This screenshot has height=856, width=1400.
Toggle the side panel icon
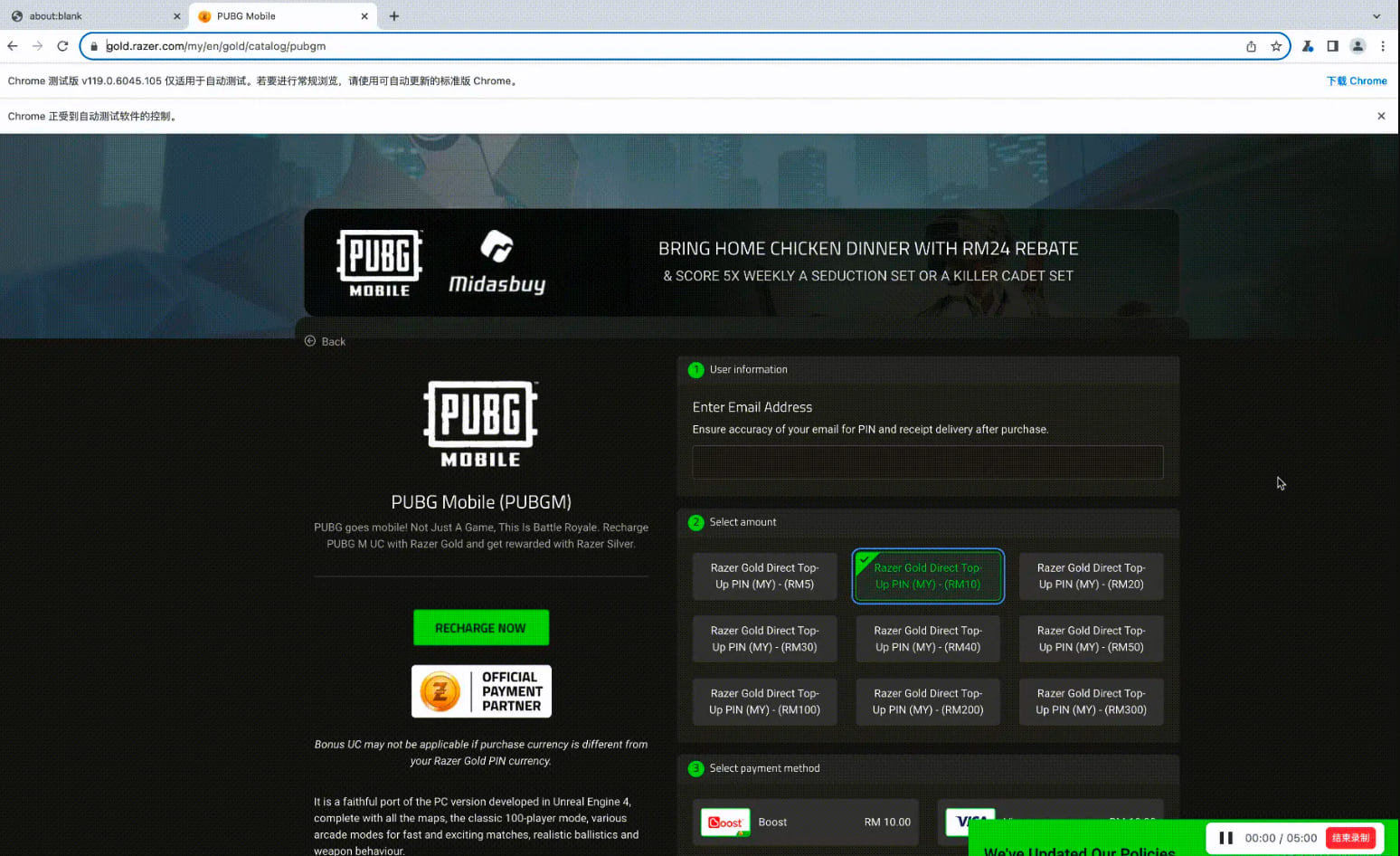[1332, 46]
